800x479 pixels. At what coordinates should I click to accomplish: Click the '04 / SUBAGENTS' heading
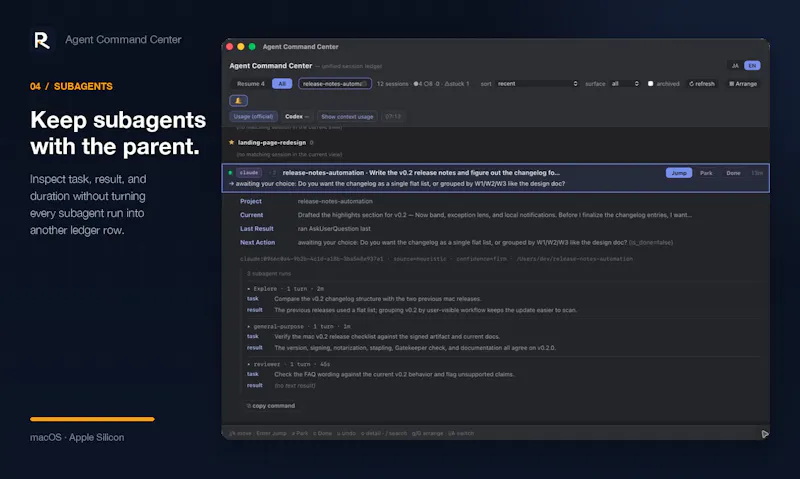pyautogui.click(x=71, y=87)
